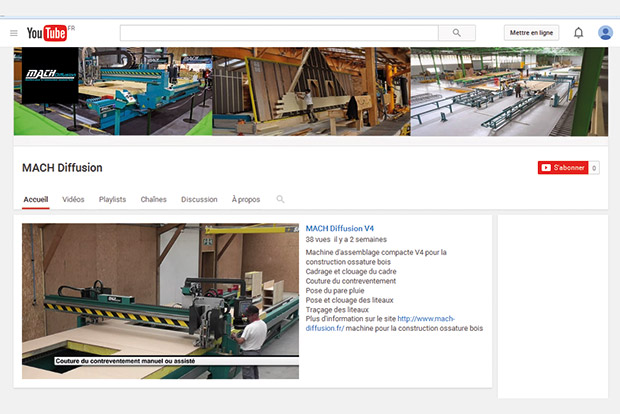This screenshot has width=620, height=414.
Task: Follow the mach-diffusion.fr website link
Action: click(x=380, y=323)
